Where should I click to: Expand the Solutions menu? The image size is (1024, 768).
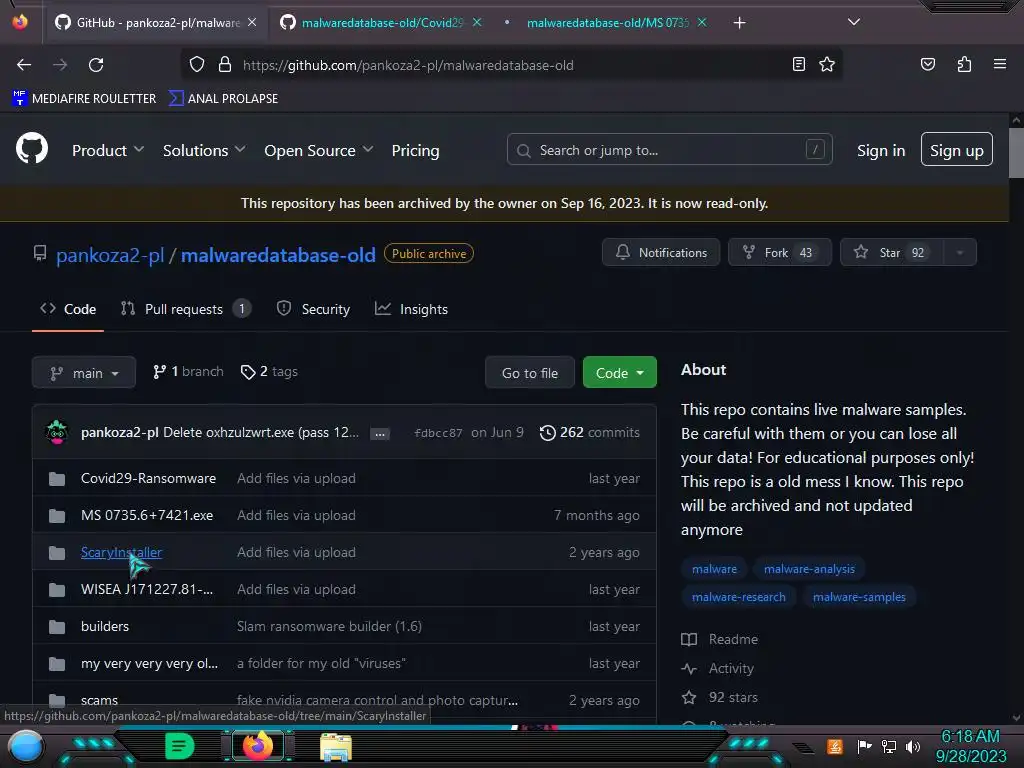(204, 150)
